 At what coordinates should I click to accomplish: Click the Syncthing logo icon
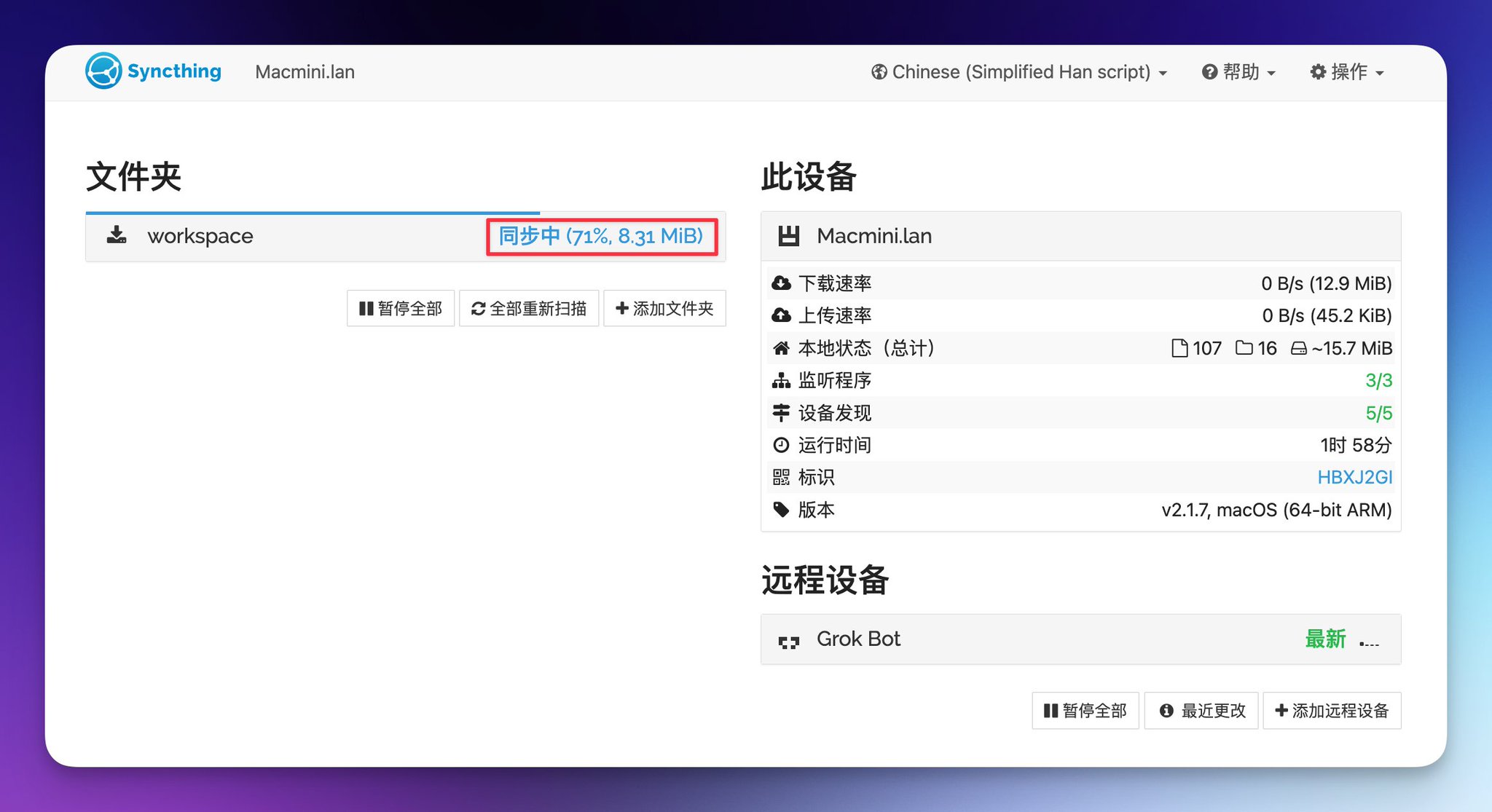tap(103, 71)
